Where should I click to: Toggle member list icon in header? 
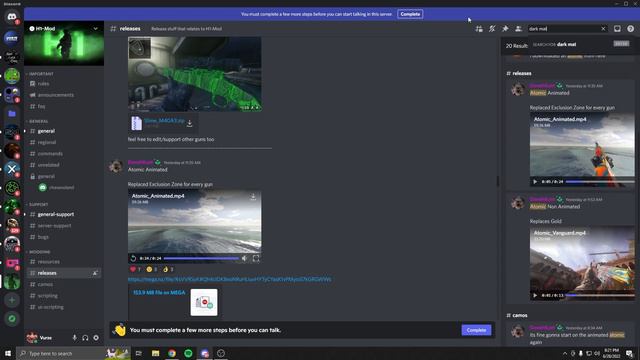pos(518,29)
